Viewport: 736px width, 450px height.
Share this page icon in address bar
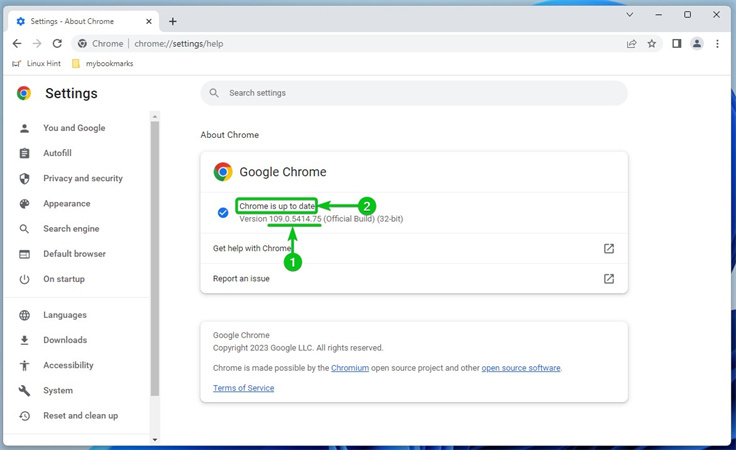631,44
